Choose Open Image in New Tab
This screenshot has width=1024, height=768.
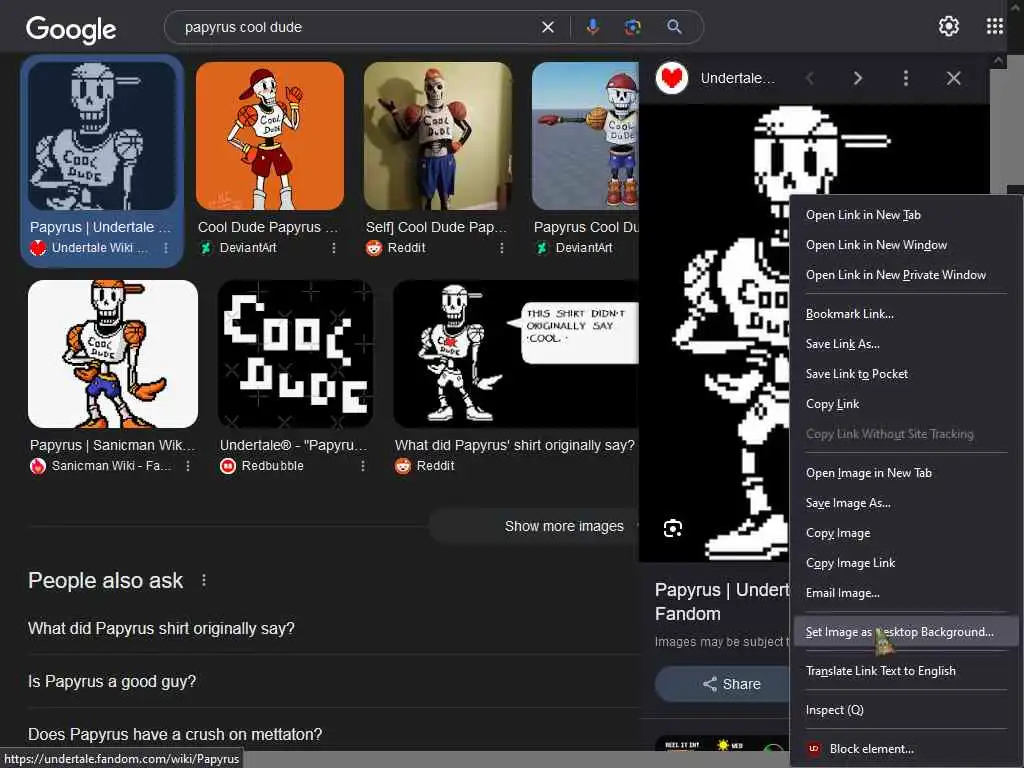(x=905, y=473)
